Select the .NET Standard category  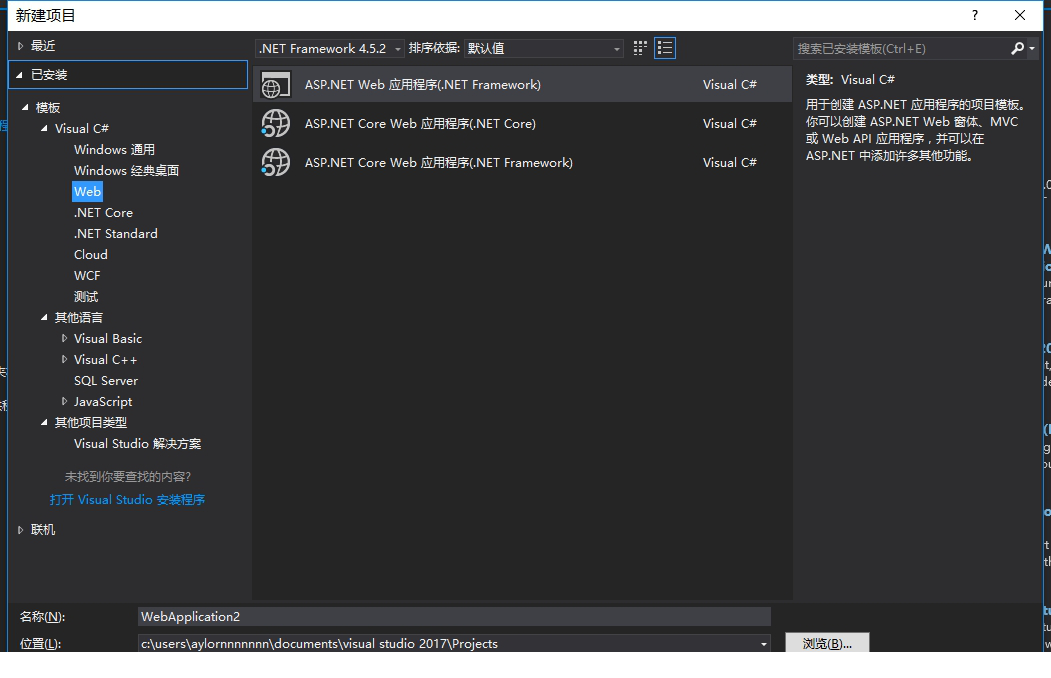(x=115, y=233)
